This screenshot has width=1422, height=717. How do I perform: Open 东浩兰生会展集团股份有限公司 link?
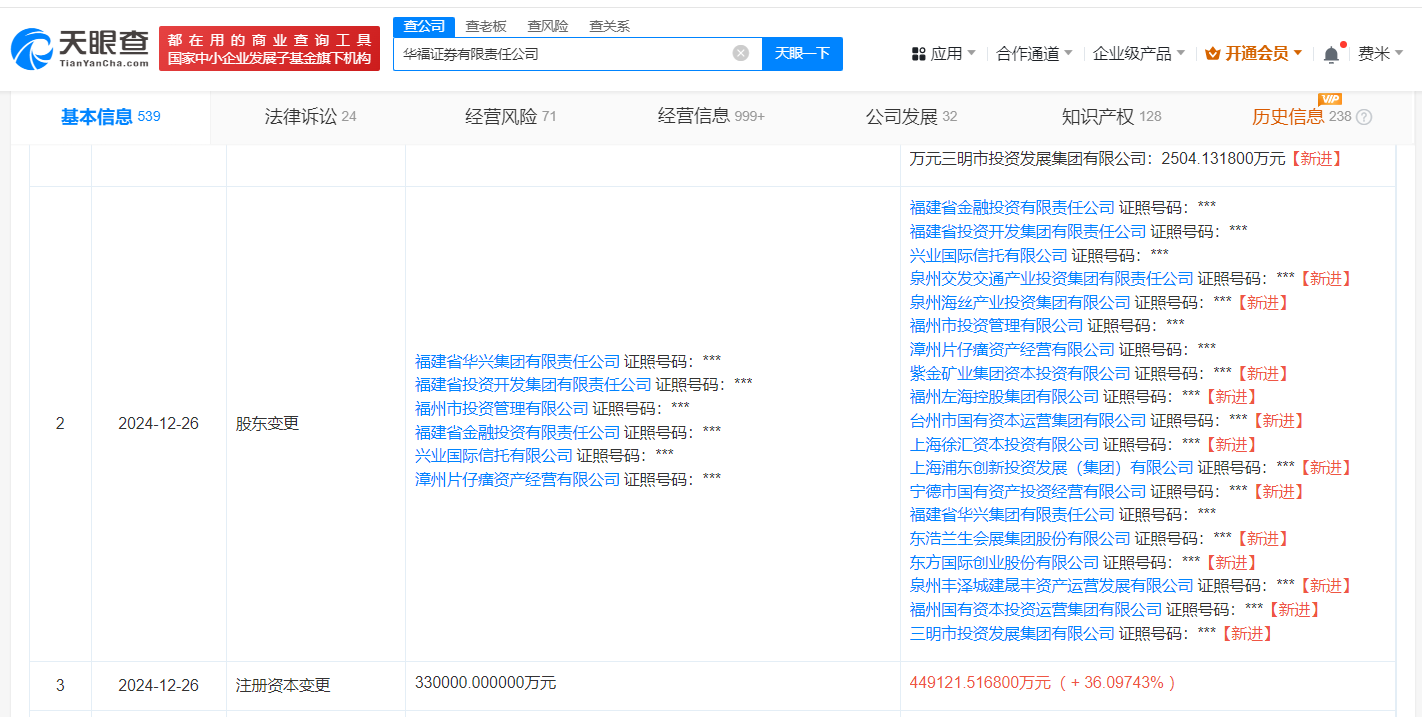1020,539
